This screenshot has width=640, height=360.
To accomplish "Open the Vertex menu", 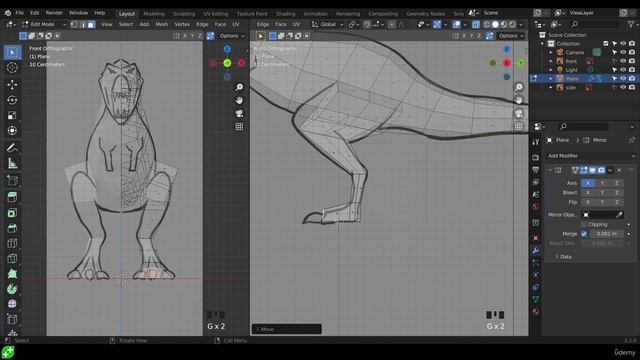I will click(182, 24).
